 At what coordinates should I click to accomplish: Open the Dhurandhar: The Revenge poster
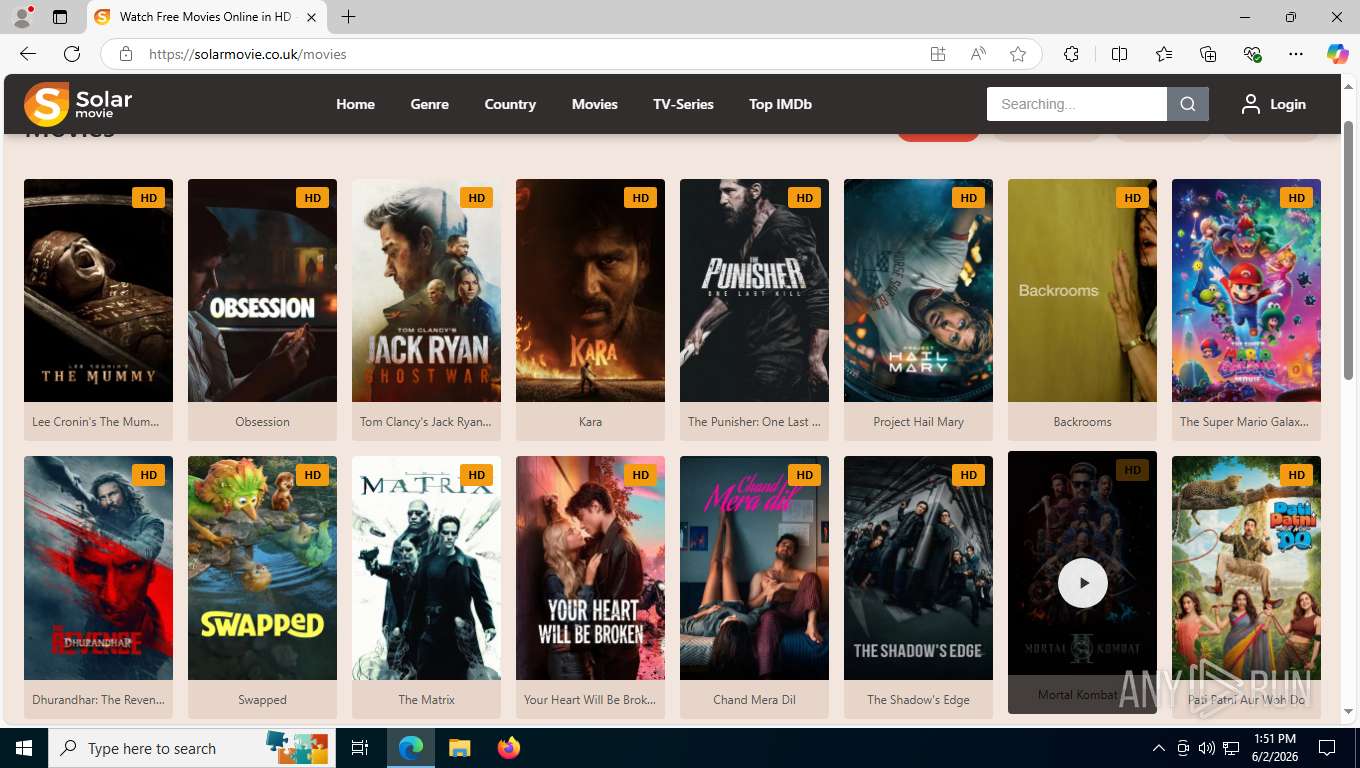click(98, 568)
